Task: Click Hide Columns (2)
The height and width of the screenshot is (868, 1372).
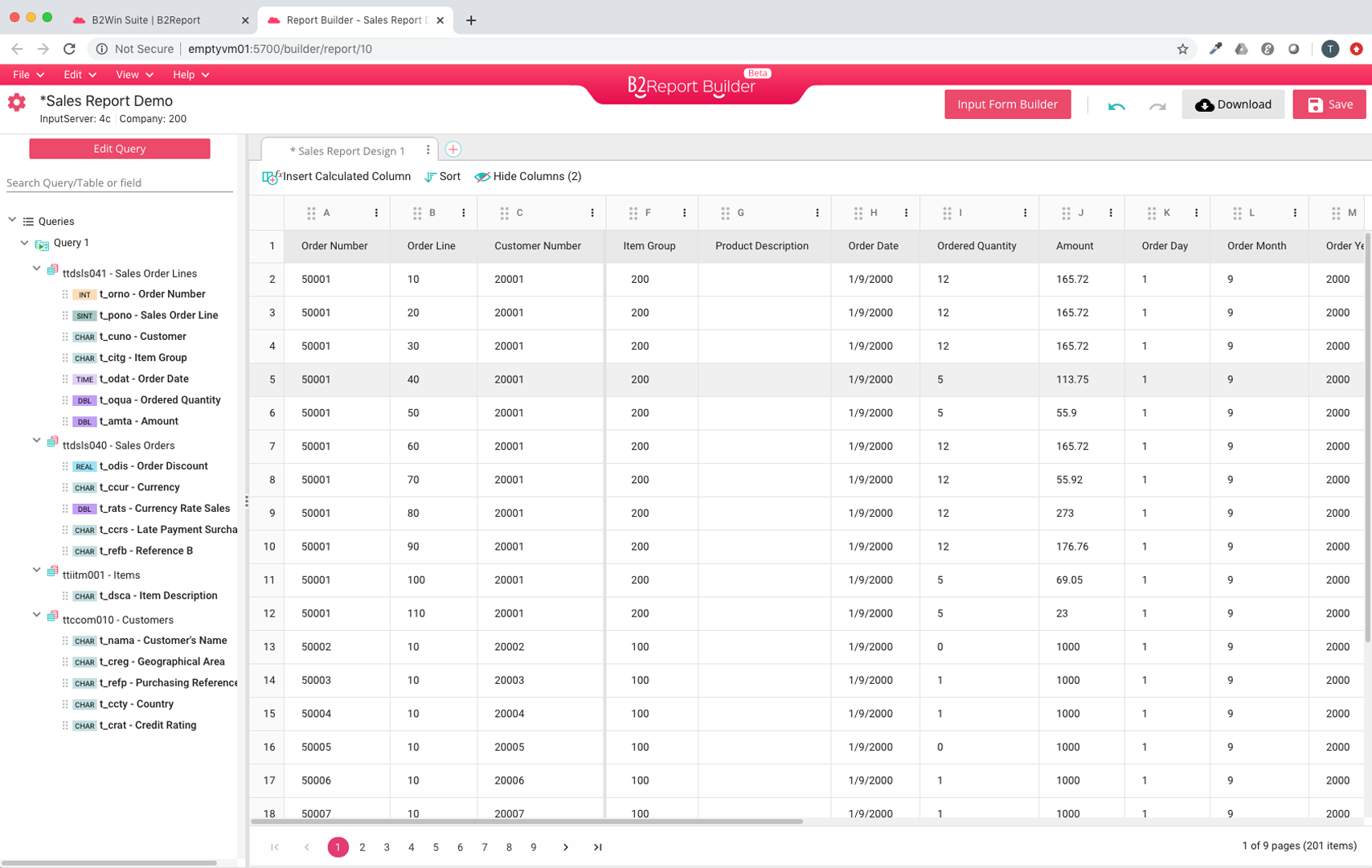Action: tap(528, 177)
